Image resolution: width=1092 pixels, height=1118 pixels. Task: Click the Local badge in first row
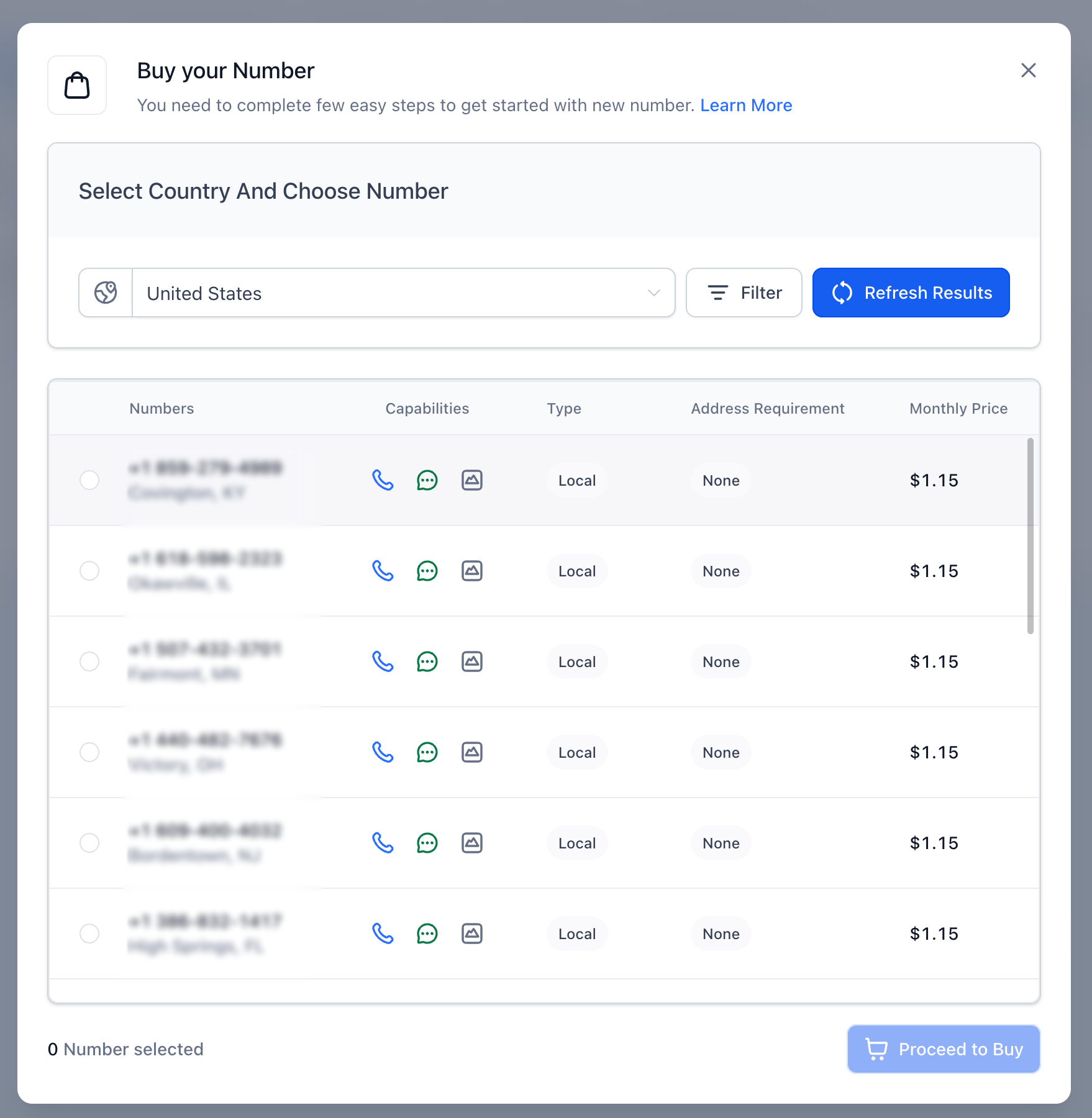coord(577,480)
